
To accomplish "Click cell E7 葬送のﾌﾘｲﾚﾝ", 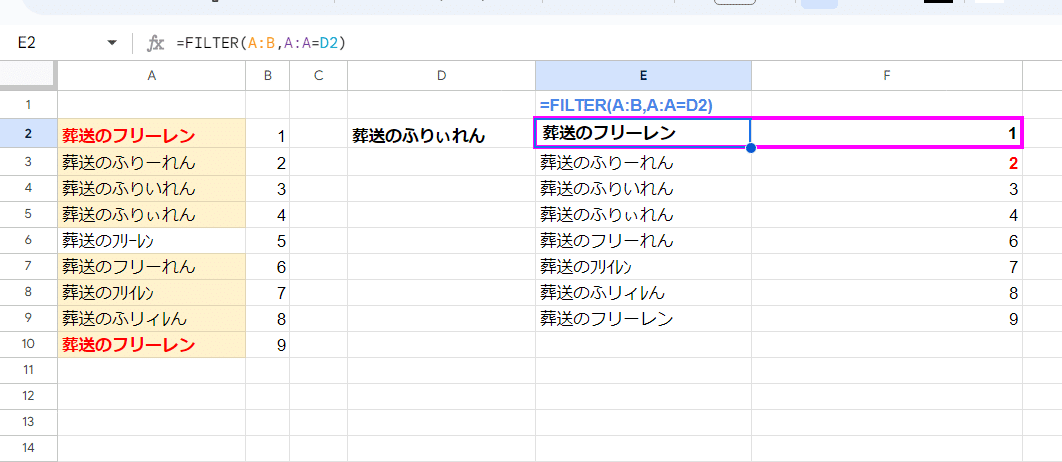I will coord(643,266).
